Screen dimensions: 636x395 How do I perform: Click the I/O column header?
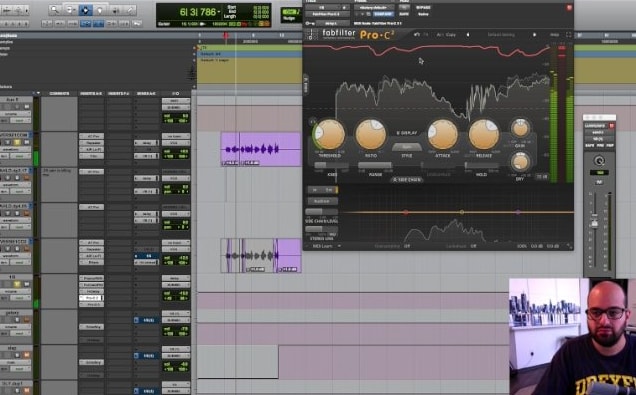pyautogui.click(x=176, y=94)
